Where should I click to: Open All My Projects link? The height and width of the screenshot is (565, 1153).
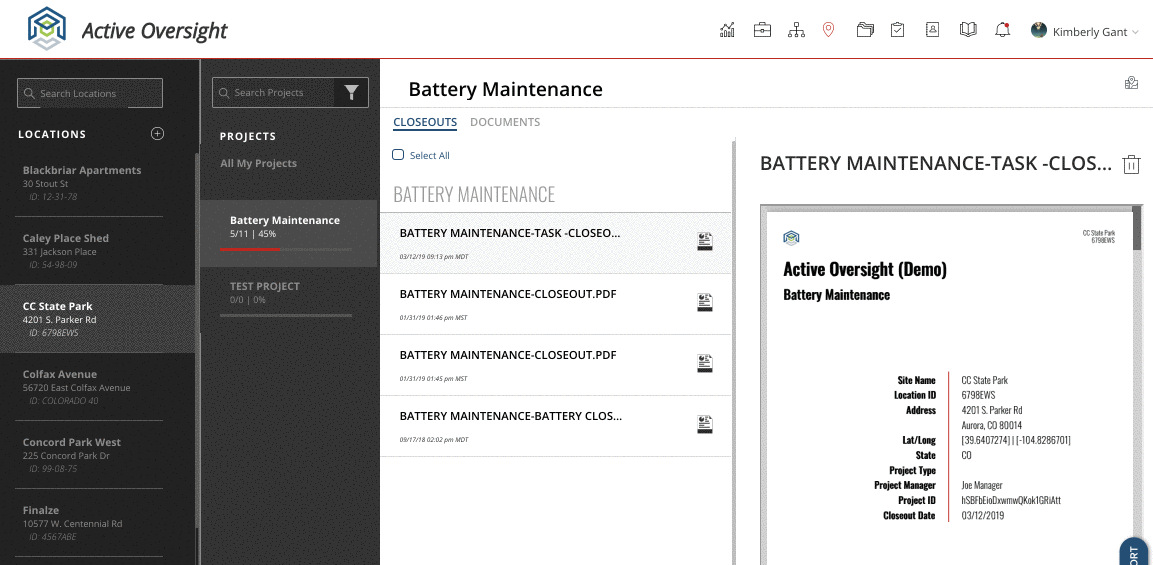(x=258, y=163)
